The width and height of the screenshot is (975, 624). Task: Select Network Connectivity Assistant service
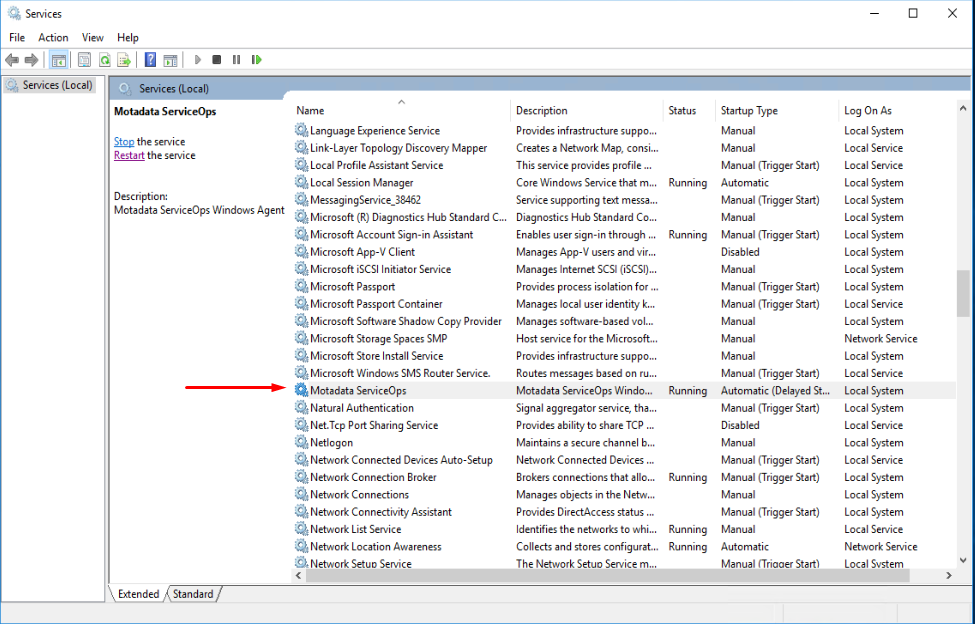(381, 512)
